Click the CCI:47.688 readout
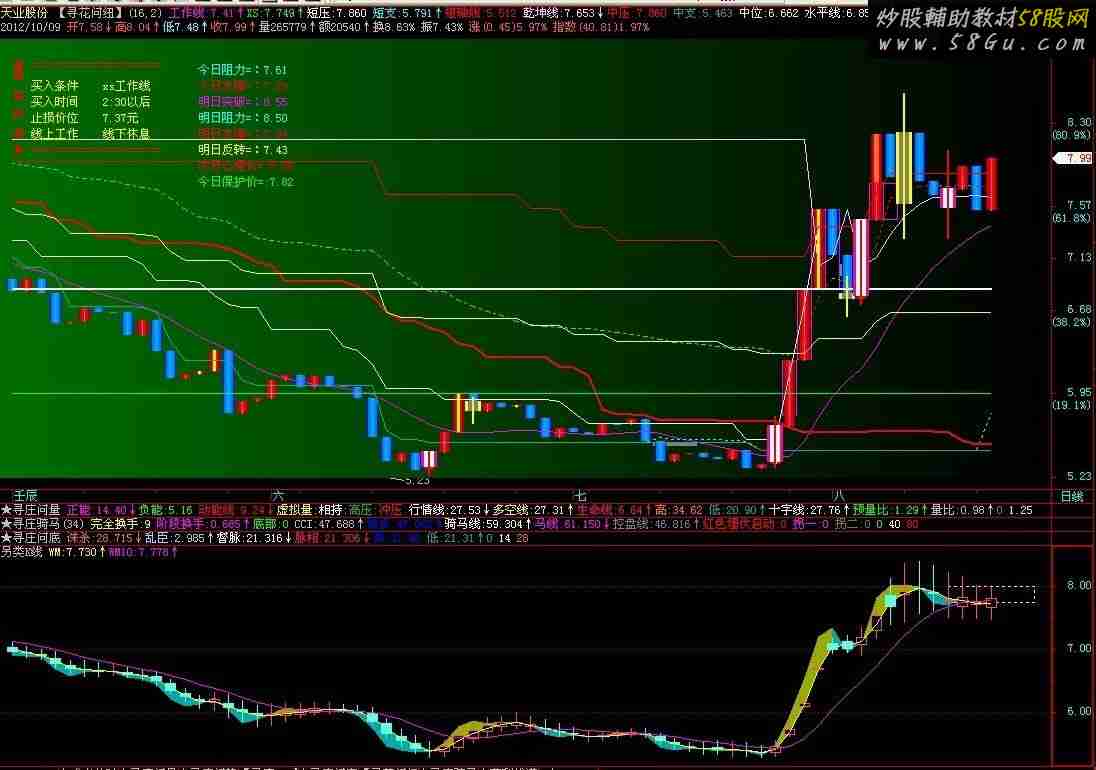Screen dimensions: 1096x770 click(324, 524)
